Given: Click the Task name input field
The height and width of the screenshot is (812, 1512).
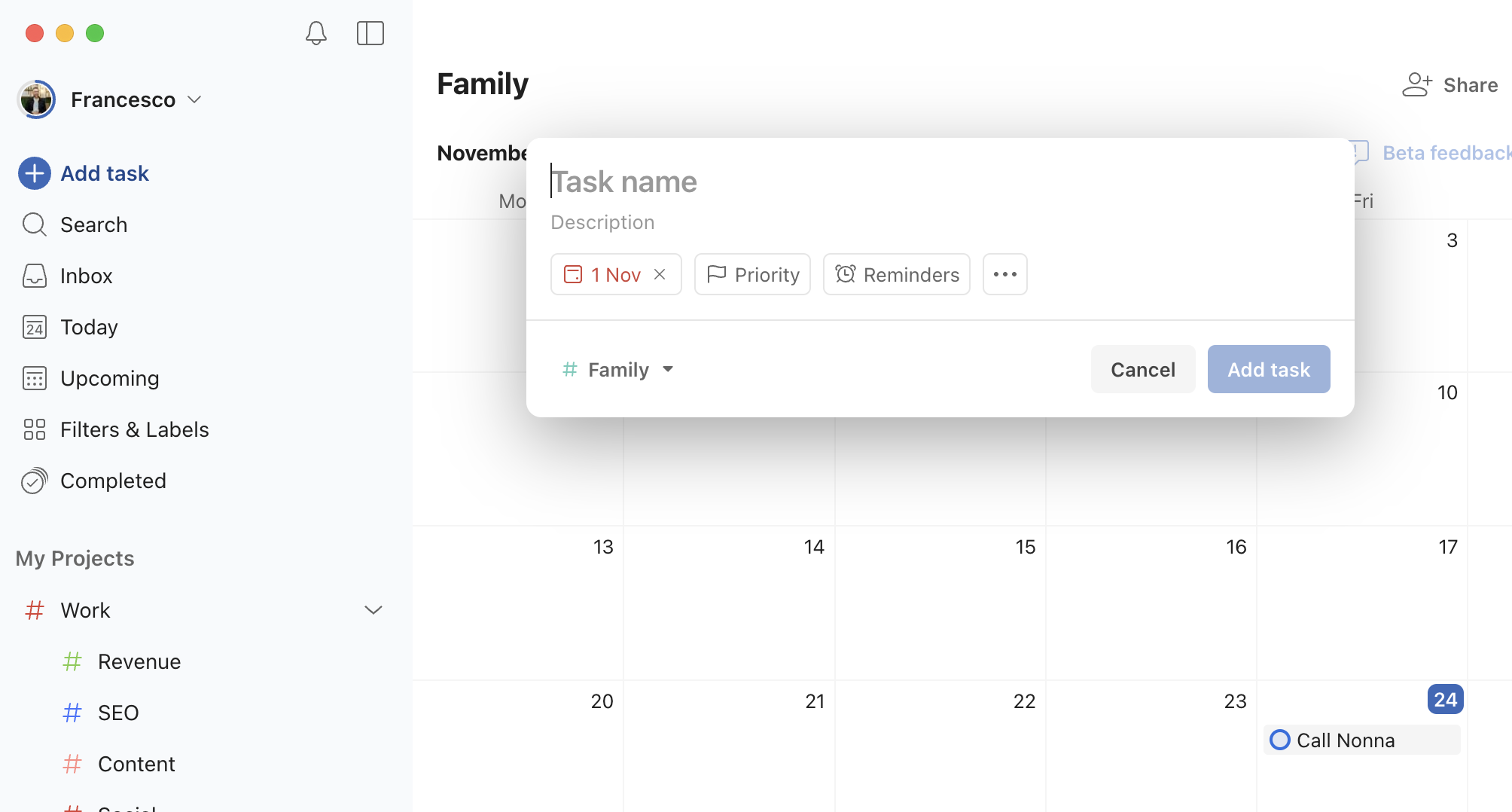Looking at the screenshot, I should click(x=678, y=182).
